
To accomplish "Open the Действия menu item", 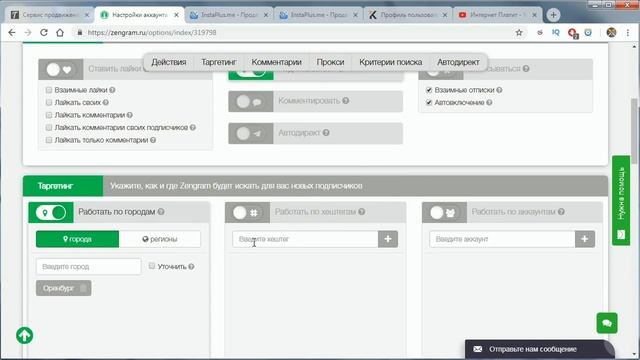I will tap(169, 62).
